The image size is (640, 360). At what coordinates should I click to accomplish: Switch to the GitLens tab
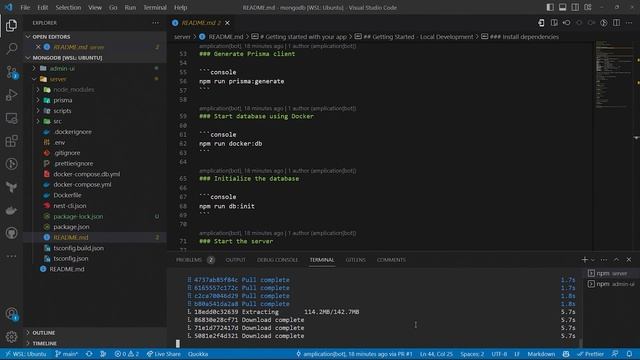coord(356,260)
